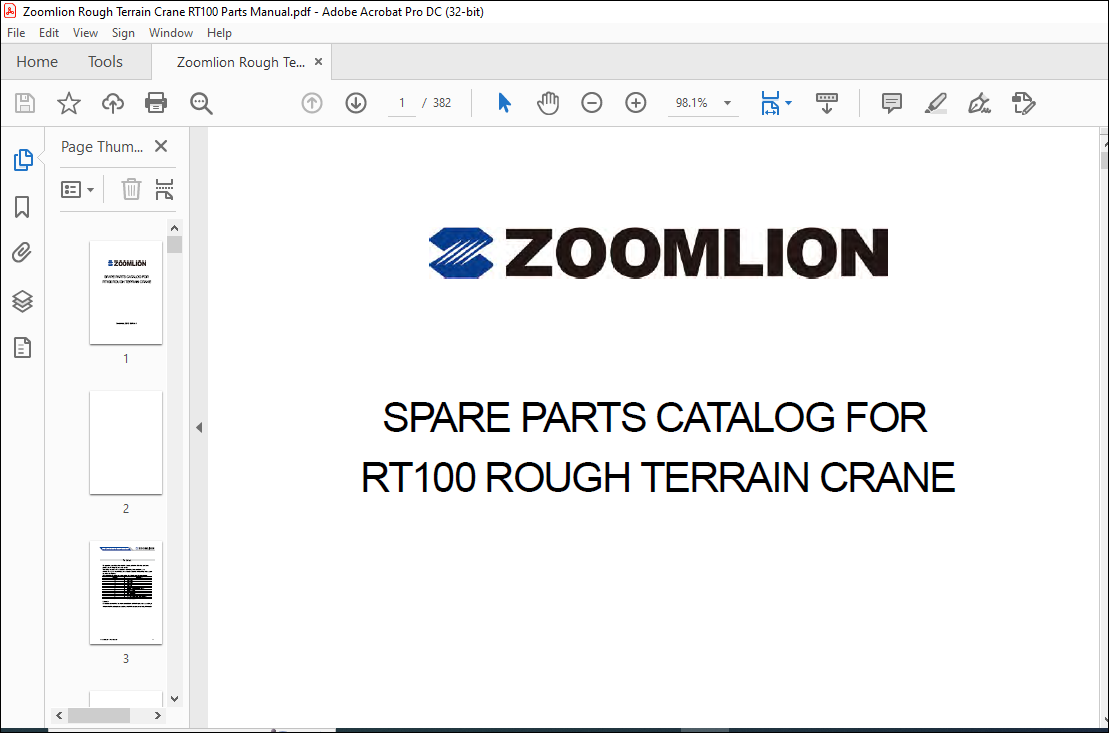Open thumbnail options dropdown menu
Image resolution: width=1109 pixels, height=733 pixels.
tap(78, 190)
